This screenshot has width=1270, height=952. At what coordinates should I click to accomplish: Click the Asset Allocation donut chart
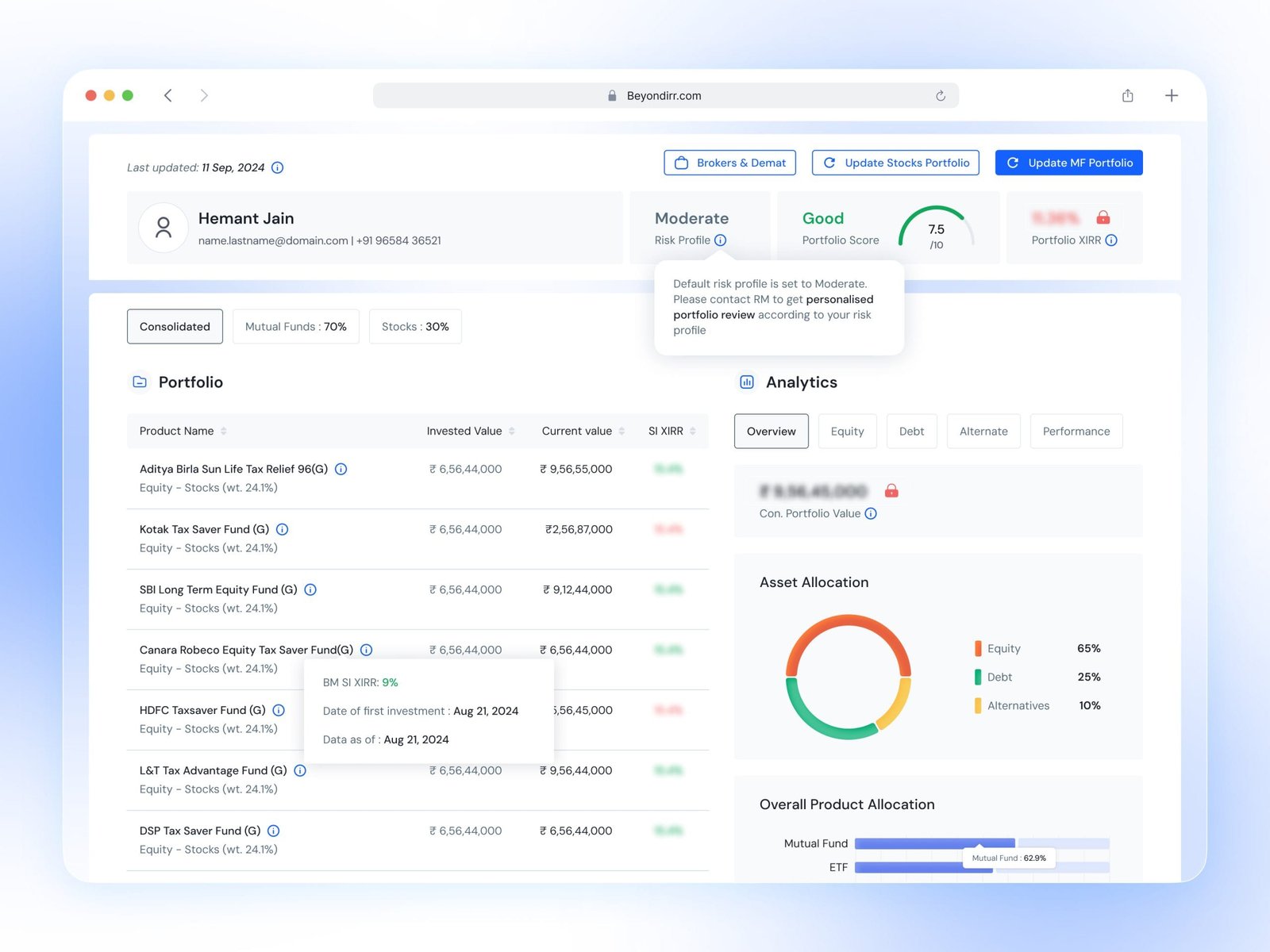(849, 677)
